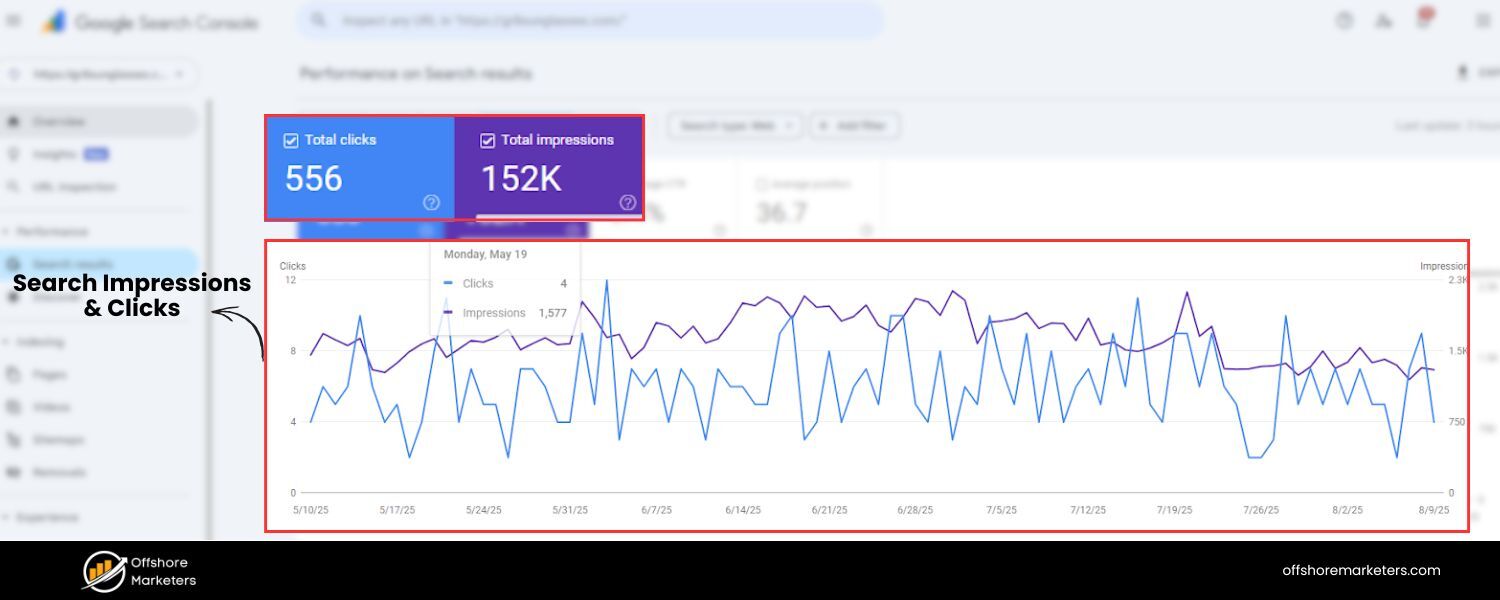
Task: Open the Sitemaps section
Action: (57, 439)
